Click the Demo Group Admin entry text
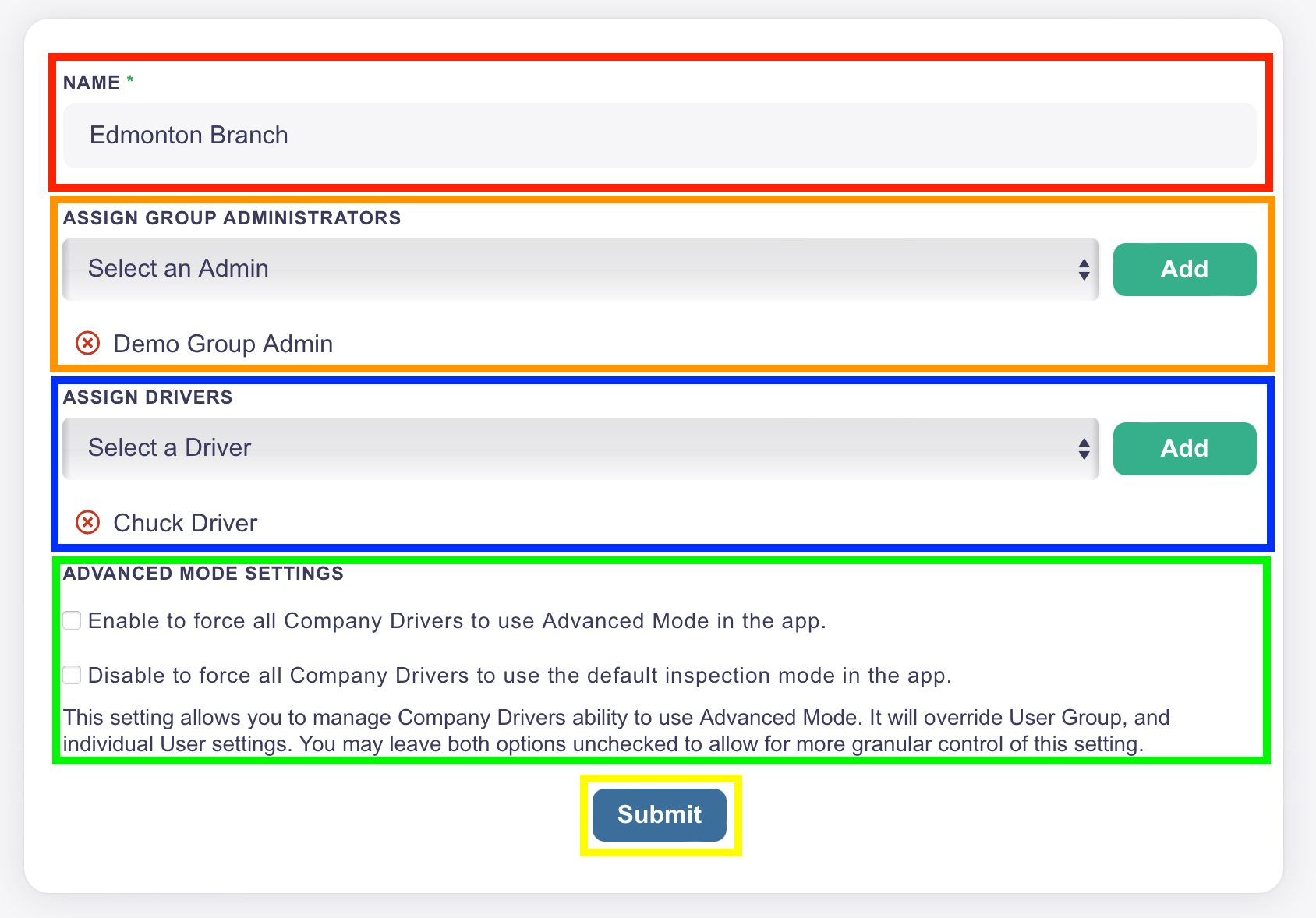The height and width of the screenshot is (918, 1316). (223, 344)
